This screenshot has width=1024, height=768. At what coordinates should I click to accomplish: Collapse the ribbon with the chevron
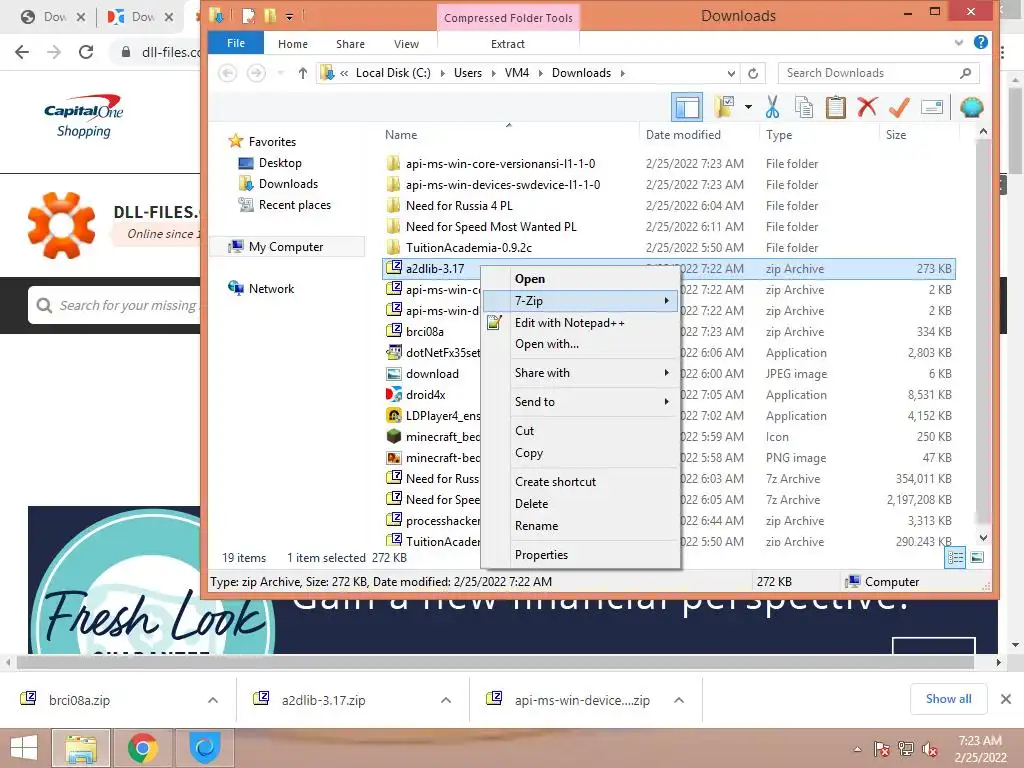pyautogui.click(x=959, y=43)
